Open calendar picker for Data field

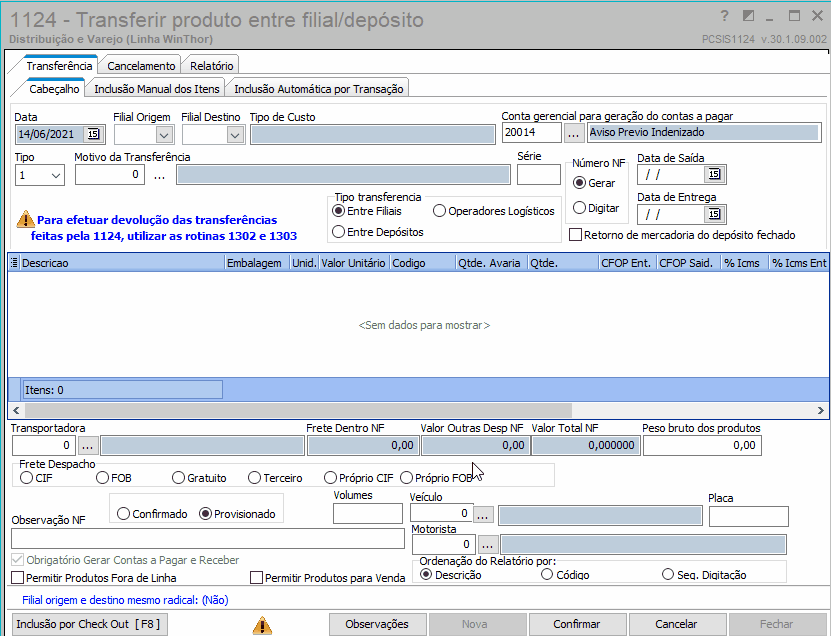(93, 134)
